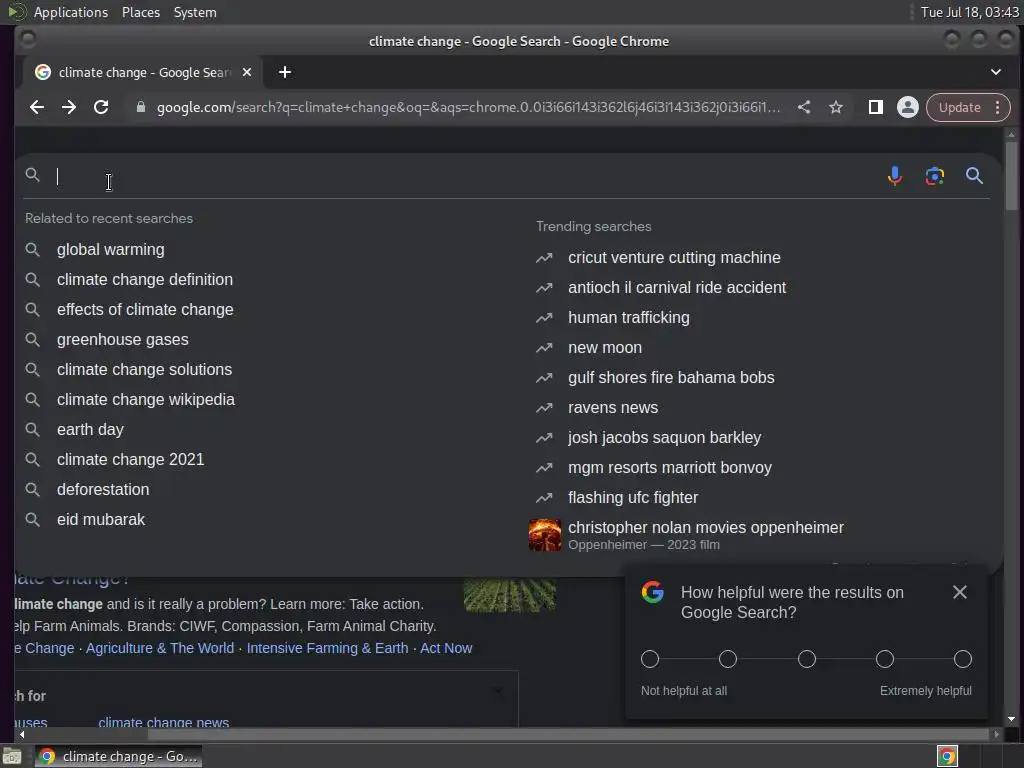Close the Google feedback survey popup

coord(959,592)
